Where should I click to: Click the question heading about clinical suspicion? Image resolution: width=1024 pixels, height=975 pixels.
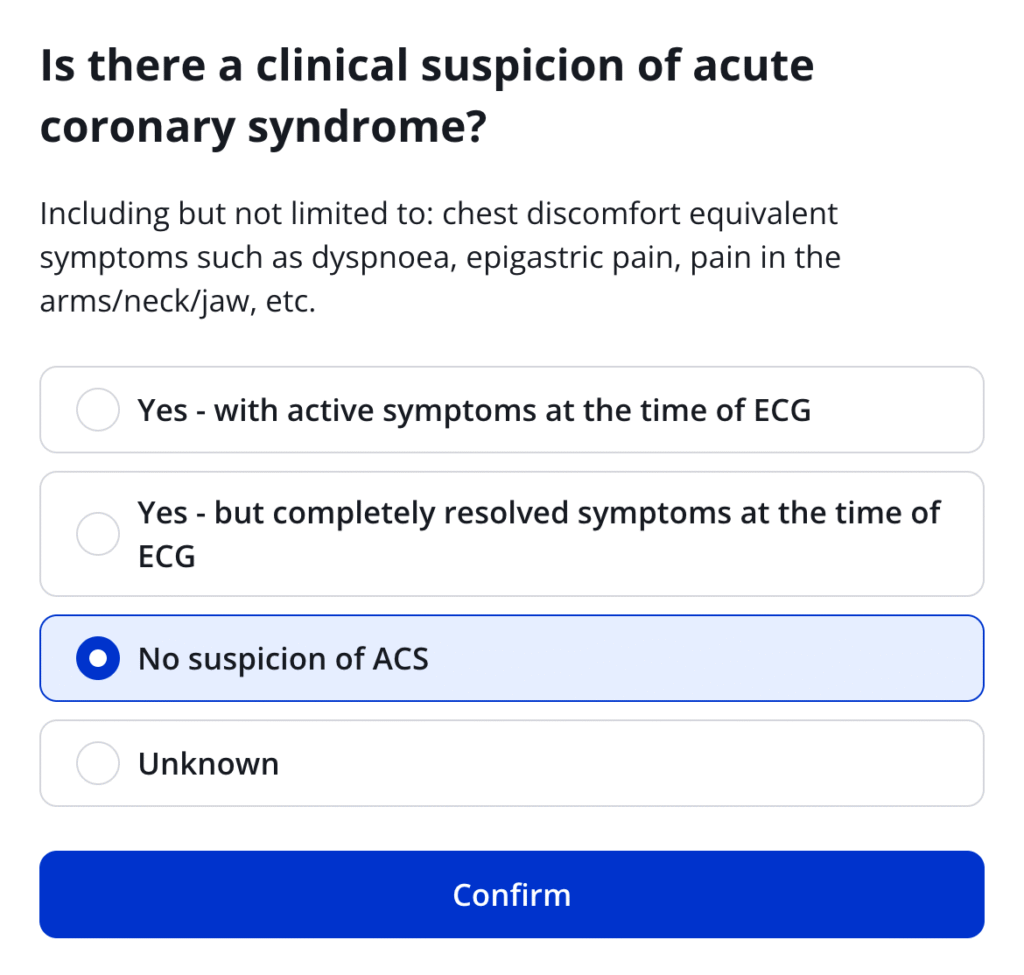[426, 66]
